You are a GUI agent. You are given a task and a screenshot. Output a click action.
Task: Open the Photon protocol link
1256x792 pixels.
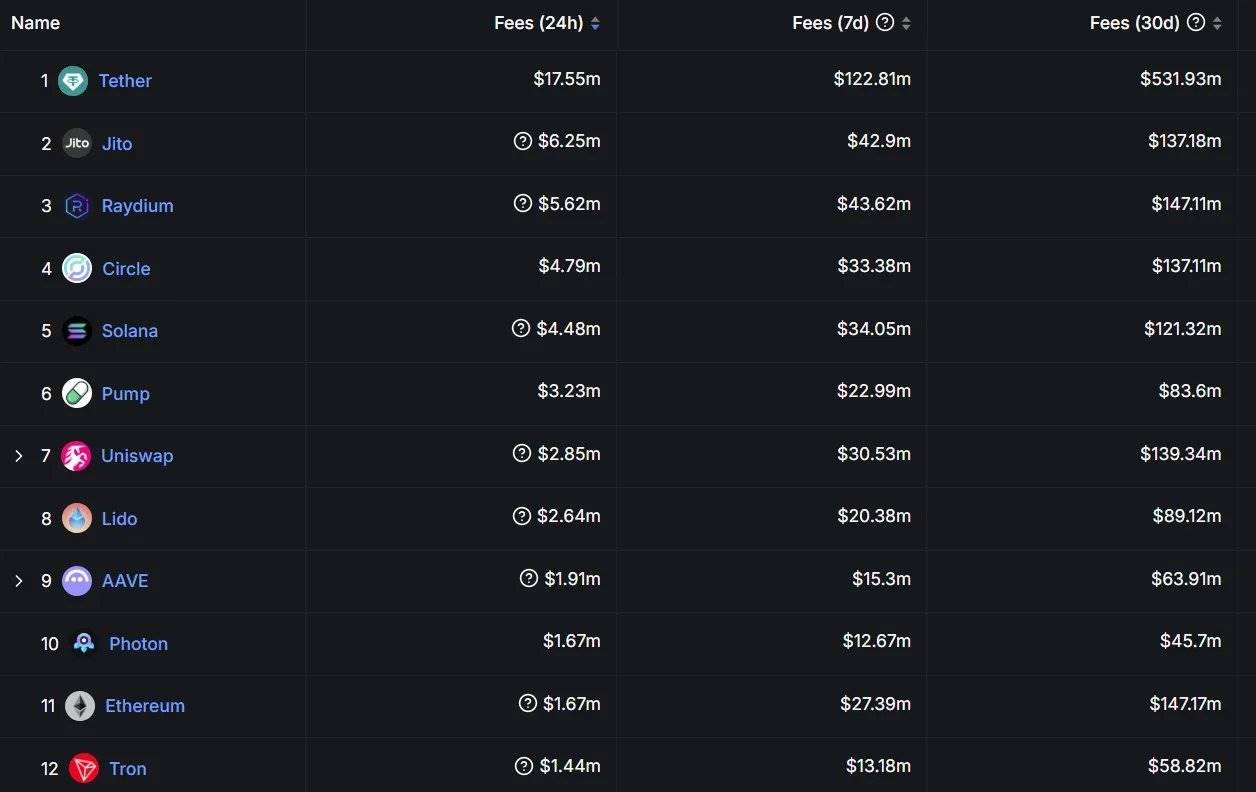tap(138, 644)
